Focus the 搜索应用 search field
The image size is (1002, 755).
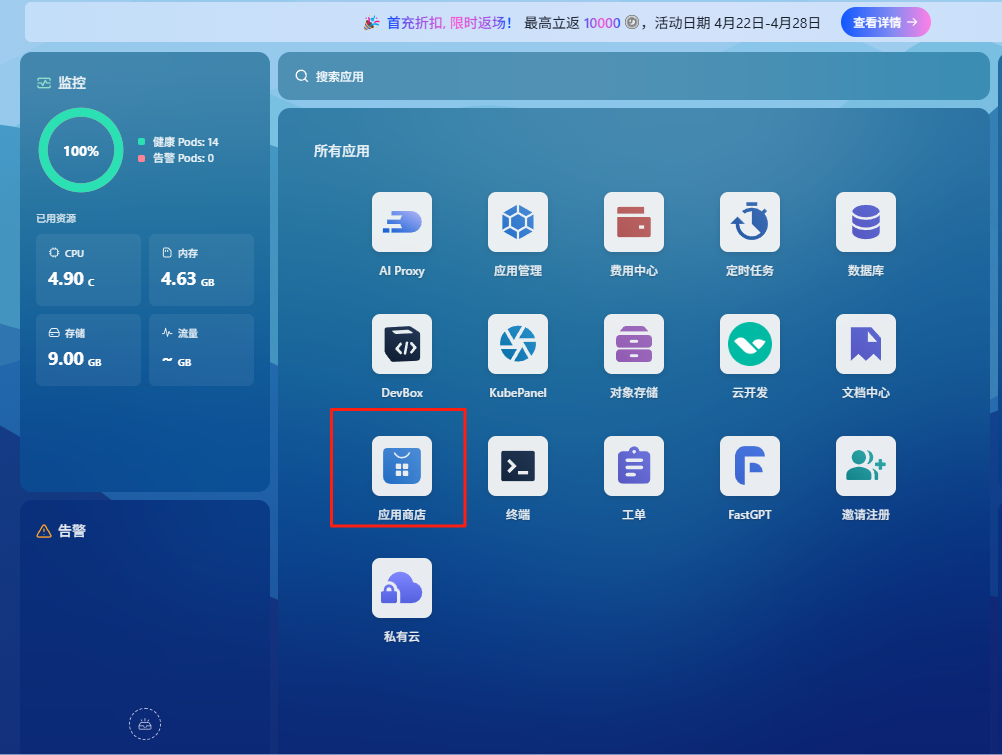tap(634, 76)
